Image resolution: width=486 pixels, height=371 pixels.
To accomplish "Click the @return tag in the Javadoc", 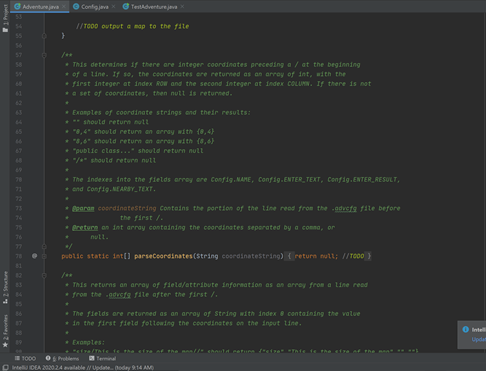I will coord(85,227).
